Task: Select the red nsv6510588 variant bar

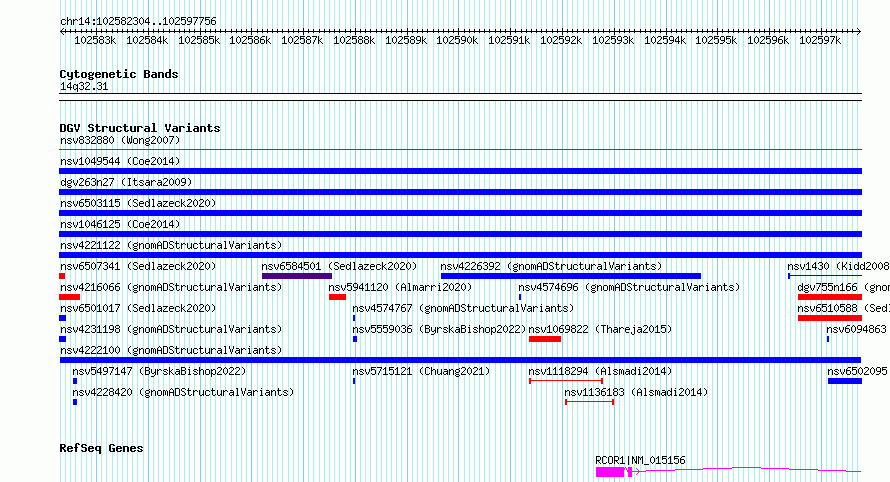Action: pos(830,318)
